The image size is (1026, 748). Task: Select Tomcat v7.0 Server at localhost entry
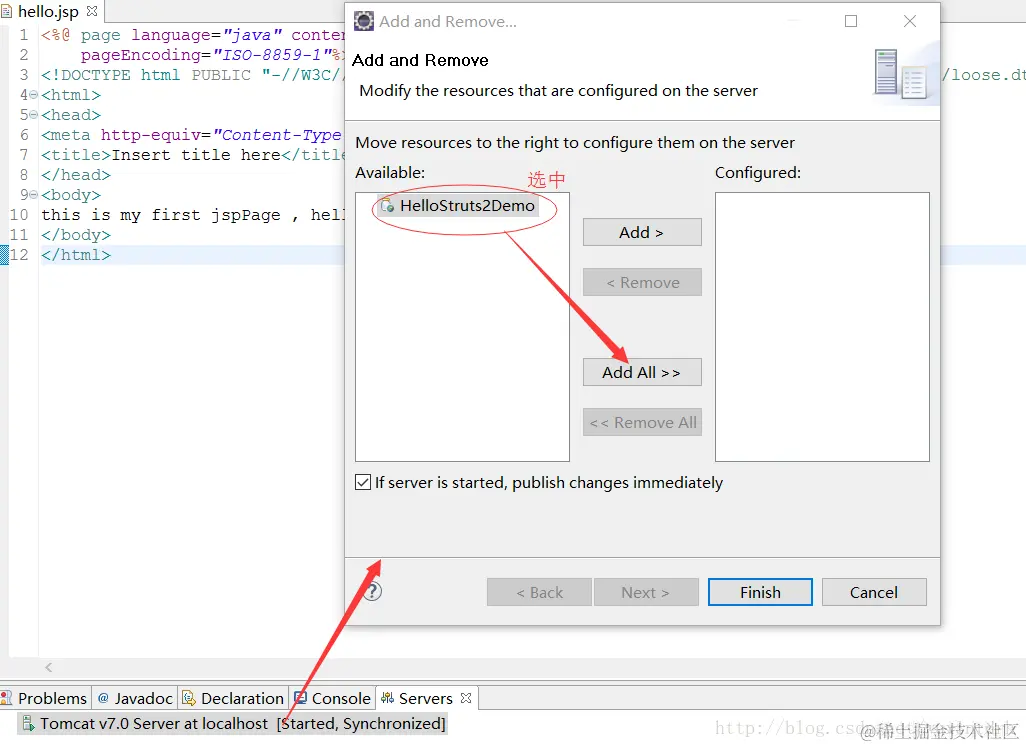point(233,724)
